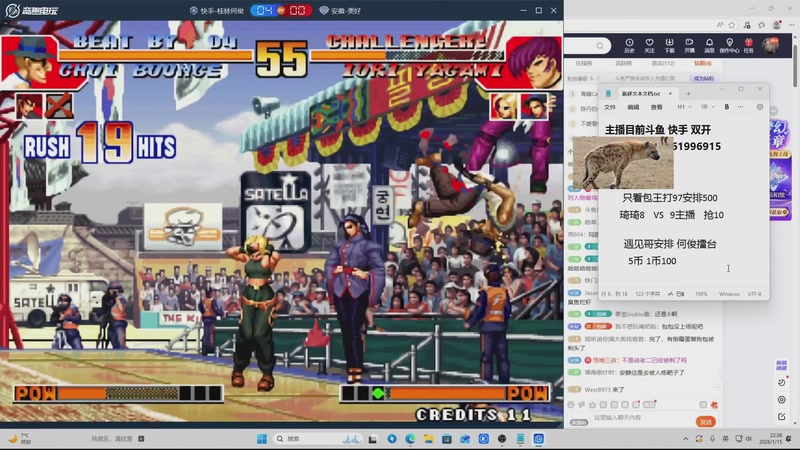Open File Explorer from the taskbar

[429, 439]
